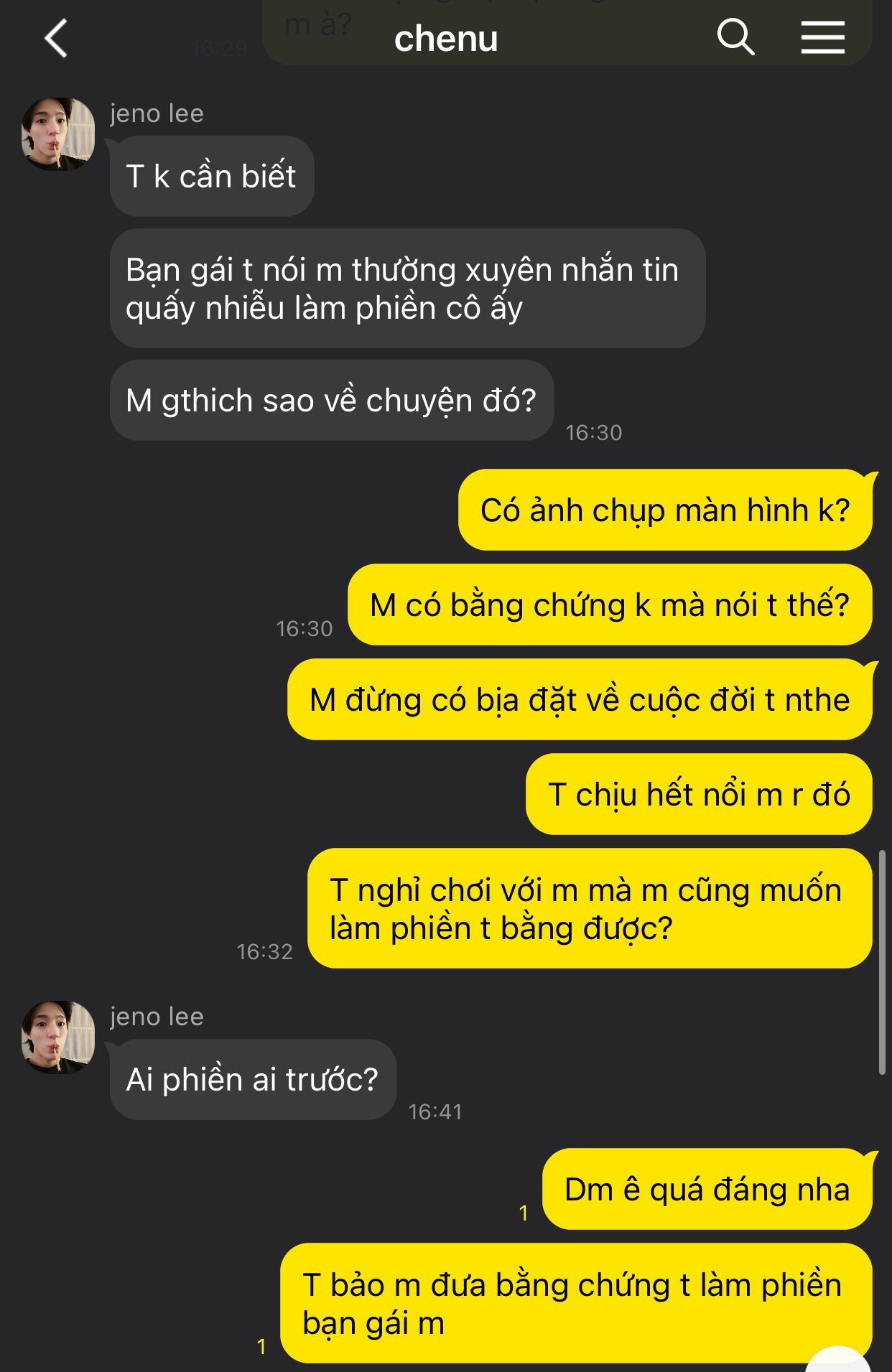
Task: Open the search magnifier icon
Action: click(735, 37)
